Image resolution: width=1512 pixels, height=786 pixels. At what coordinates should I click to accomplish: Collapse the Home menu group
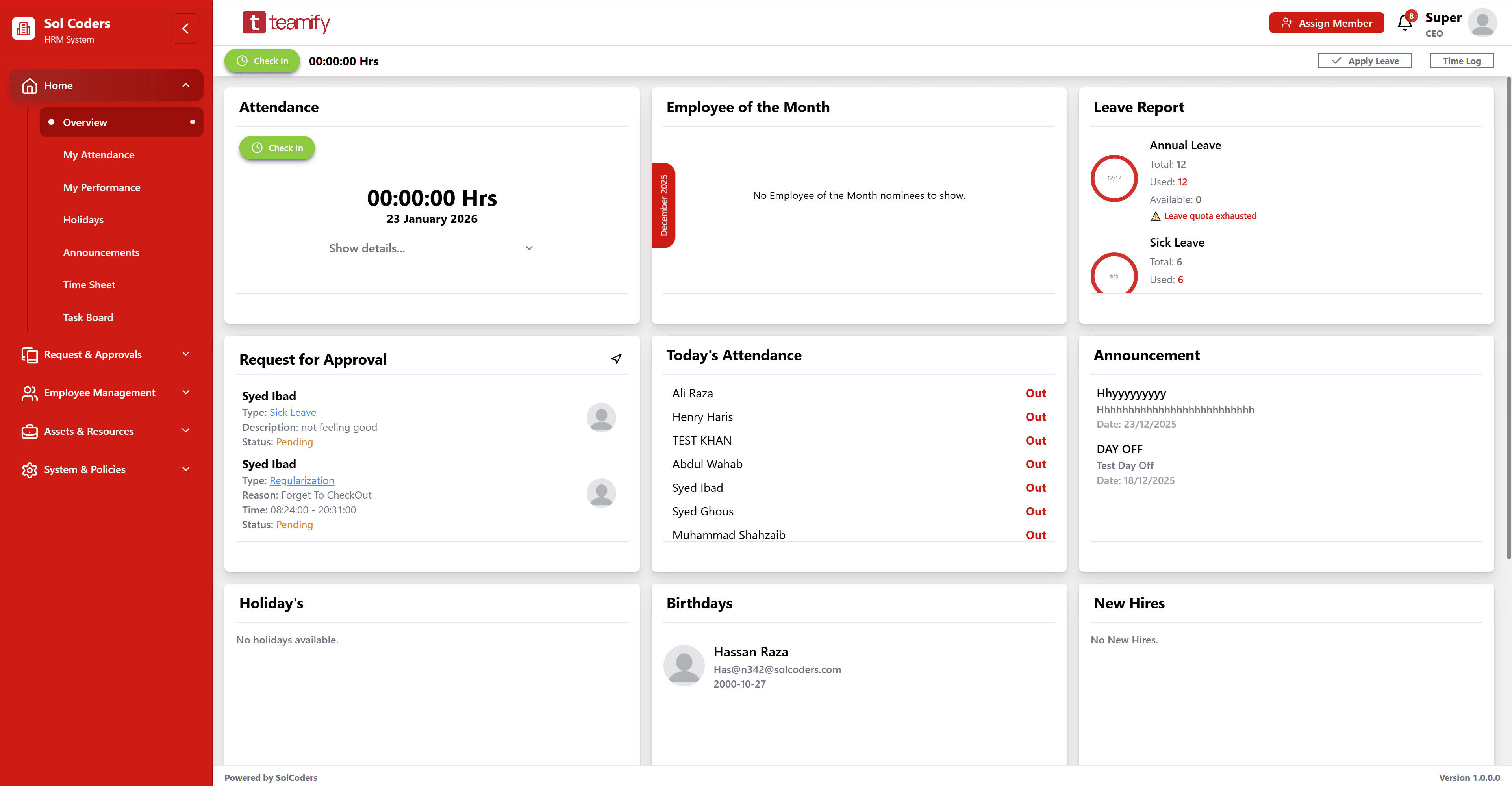coord(185,85)
